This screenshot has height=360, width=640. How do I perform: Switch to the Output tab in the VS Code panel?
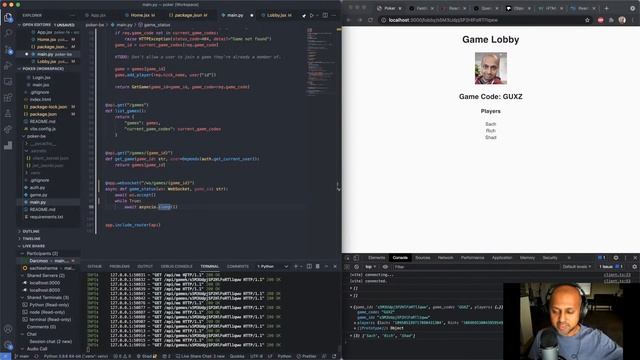145,266
